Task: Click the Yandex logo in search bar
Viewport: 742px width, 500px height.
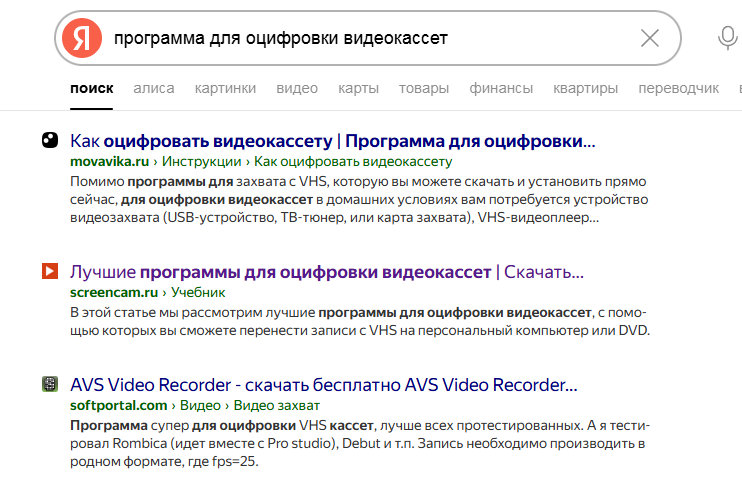Action: [x=82, y=38]
